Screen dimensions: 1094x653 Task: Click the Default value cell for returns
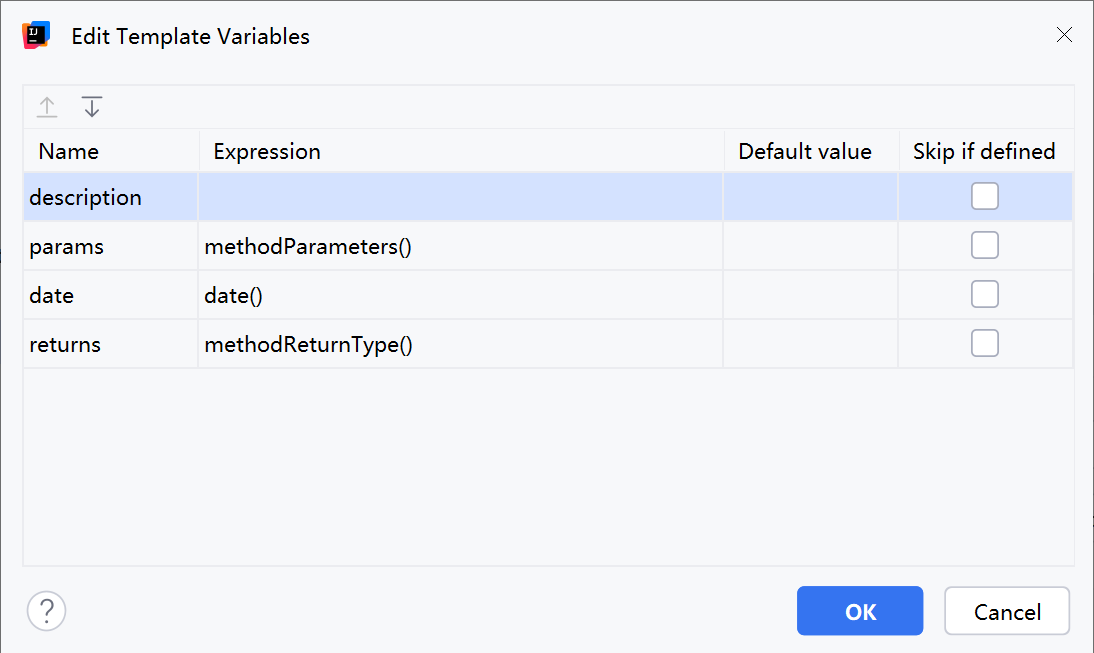(x=810, y=345)
